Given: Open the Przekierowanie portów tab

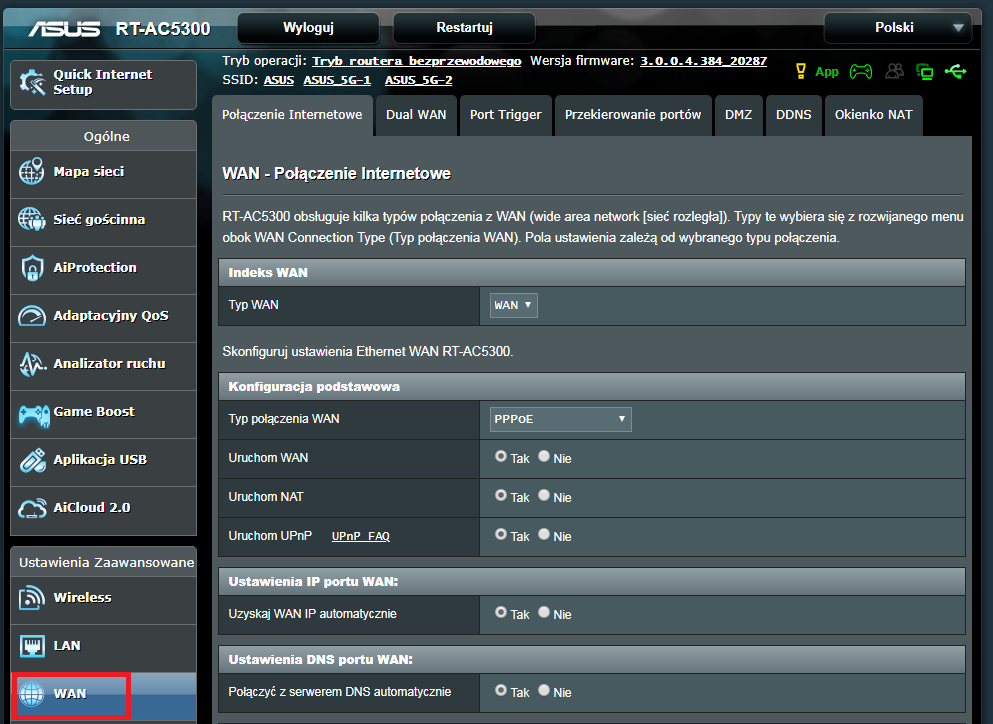Looking at the screenshot, I should (633, 115).
